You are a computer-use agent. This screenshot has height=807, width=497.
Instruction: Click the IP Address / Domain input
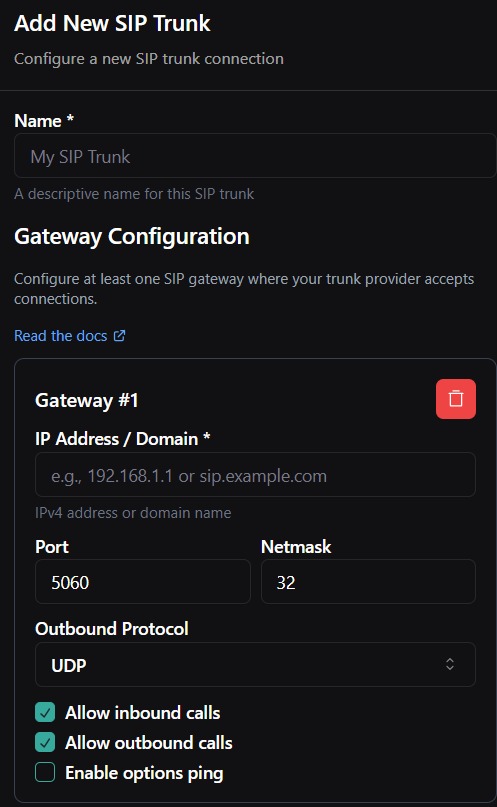click(255, 475)
